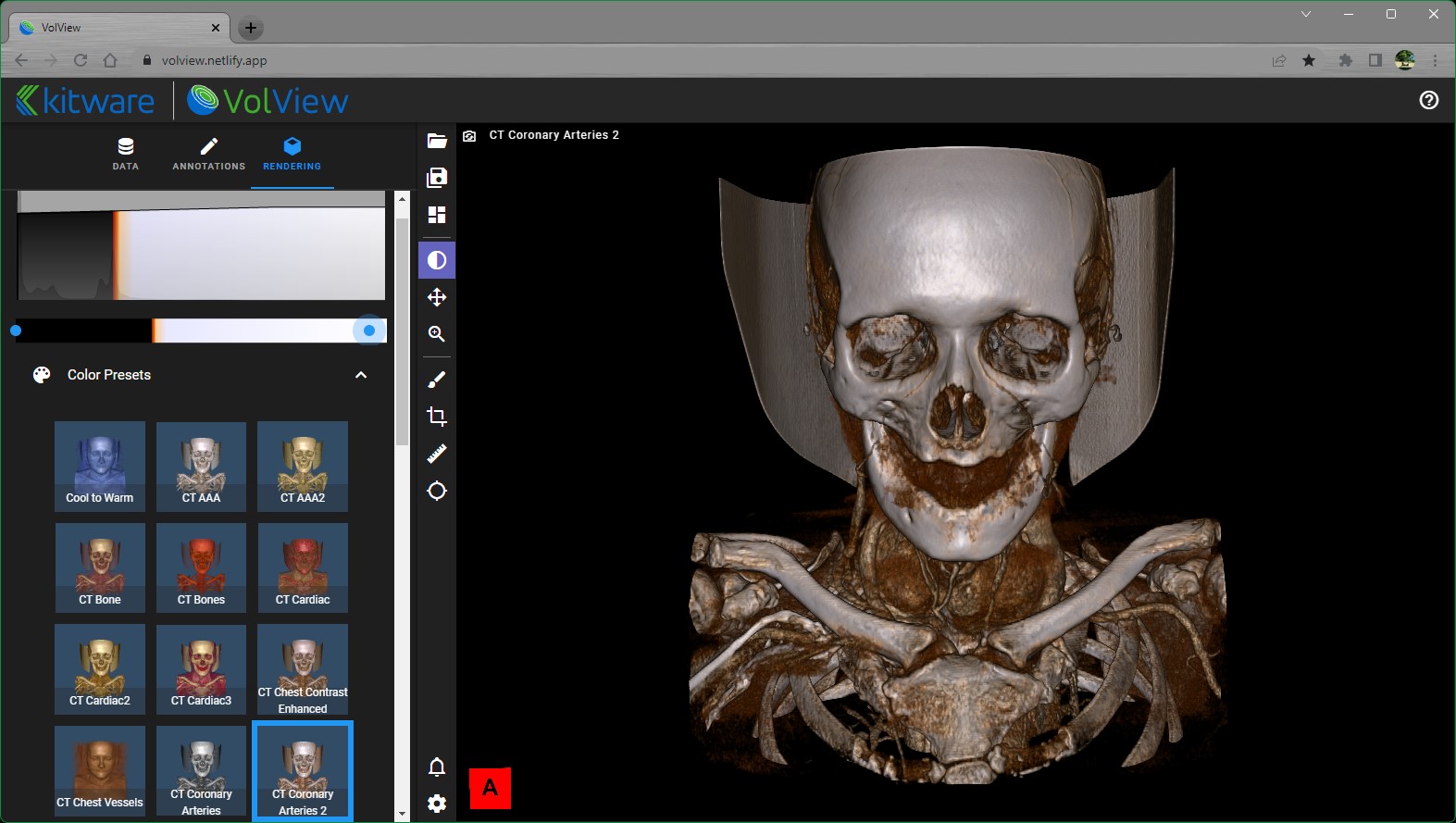Select the pan move tool

click(x=437, y=297)
